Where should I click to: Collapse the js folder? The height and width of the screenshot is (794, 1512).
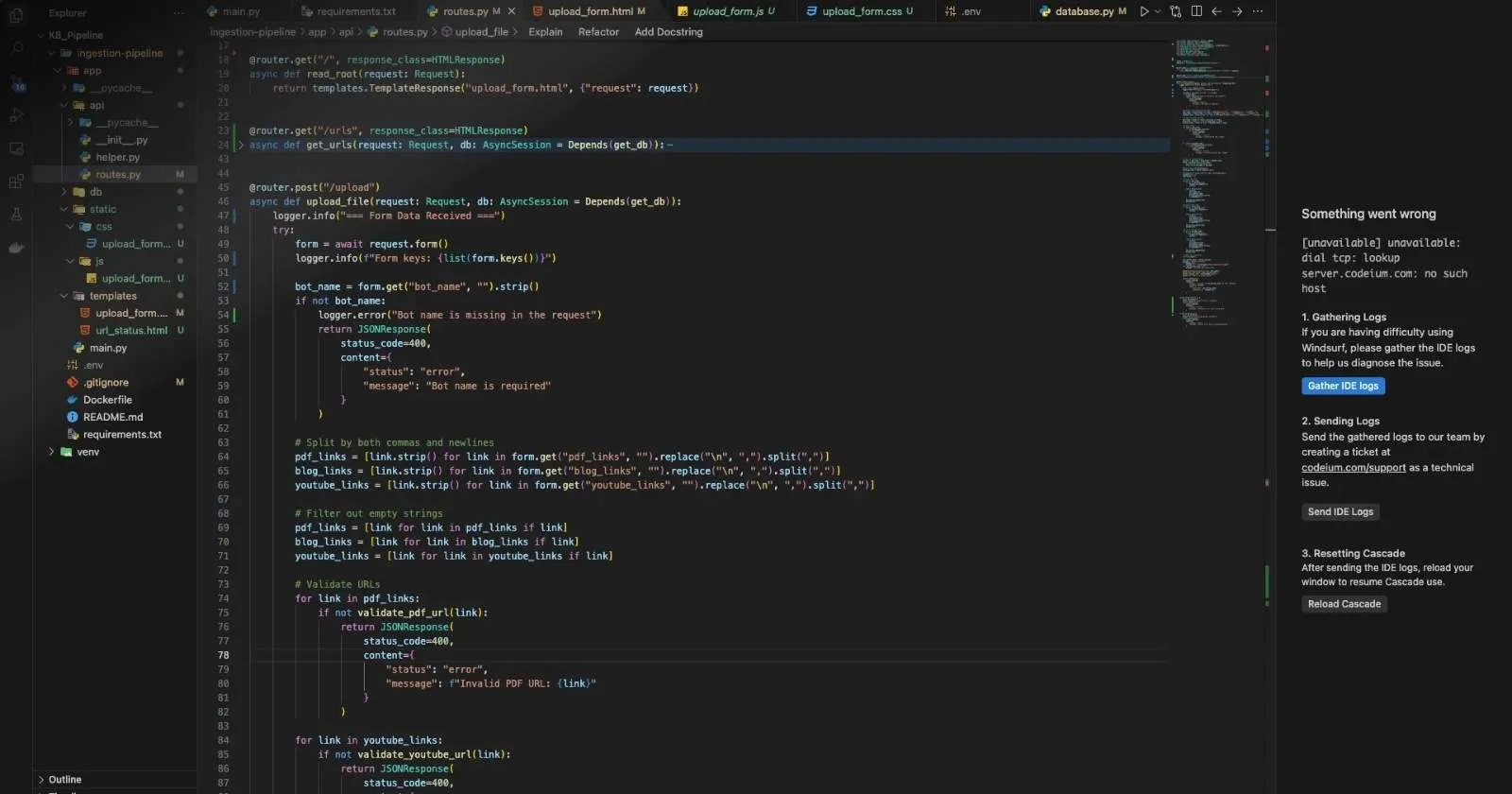click(x=69, y=261)
